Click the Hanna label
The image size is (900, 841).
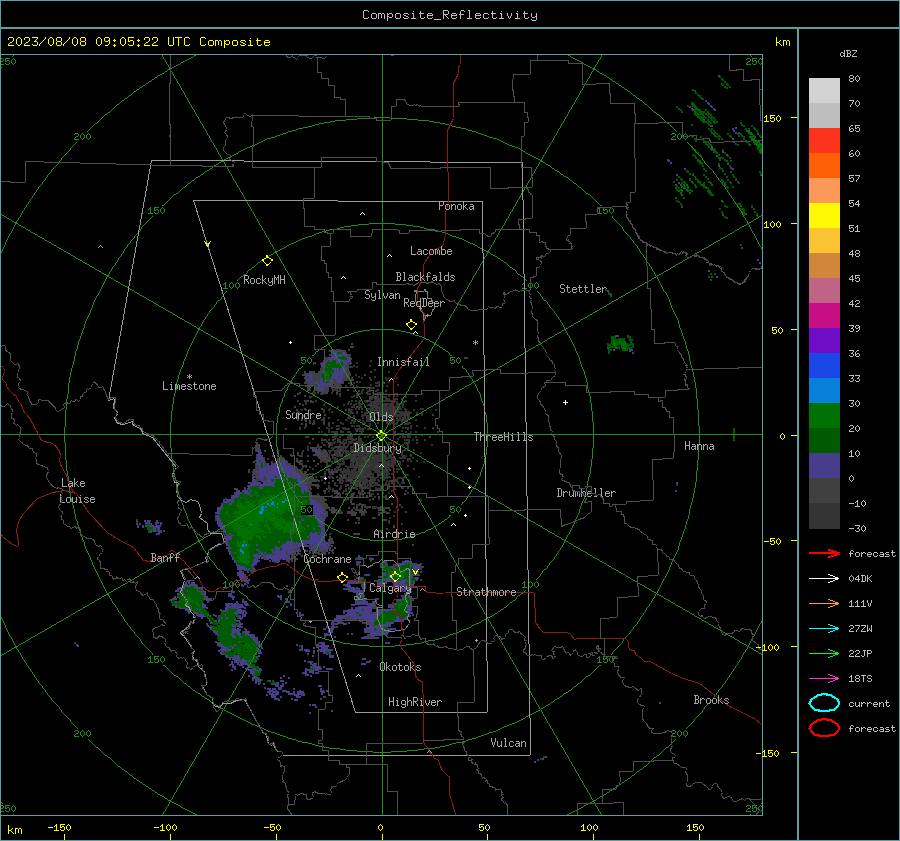click(699, 446)
